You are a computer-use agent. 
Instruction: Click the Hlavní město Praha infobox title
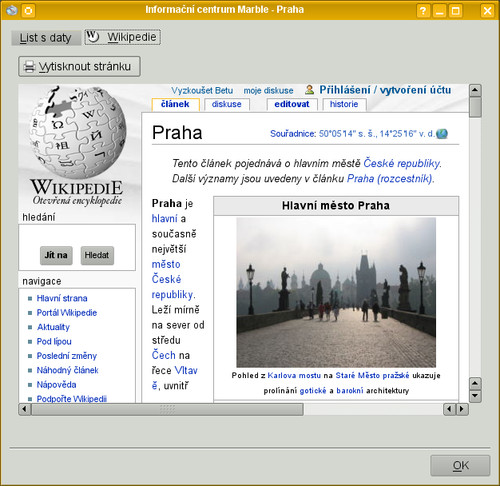click(336, 206)
